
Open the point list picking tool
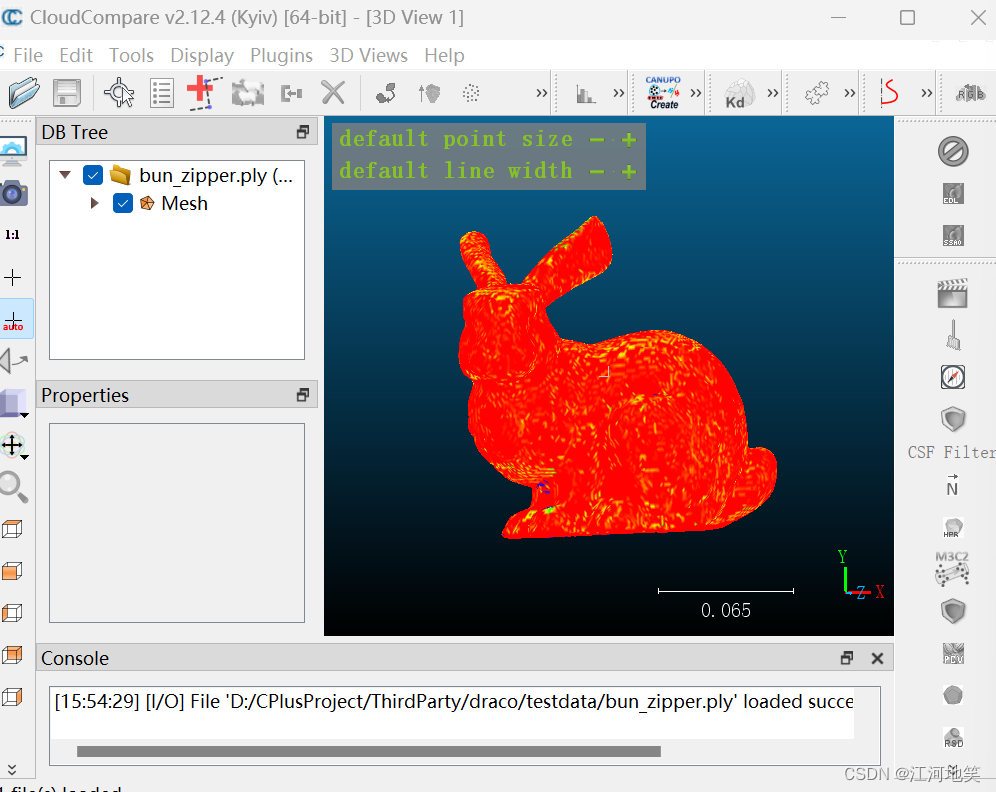point(162,93)
